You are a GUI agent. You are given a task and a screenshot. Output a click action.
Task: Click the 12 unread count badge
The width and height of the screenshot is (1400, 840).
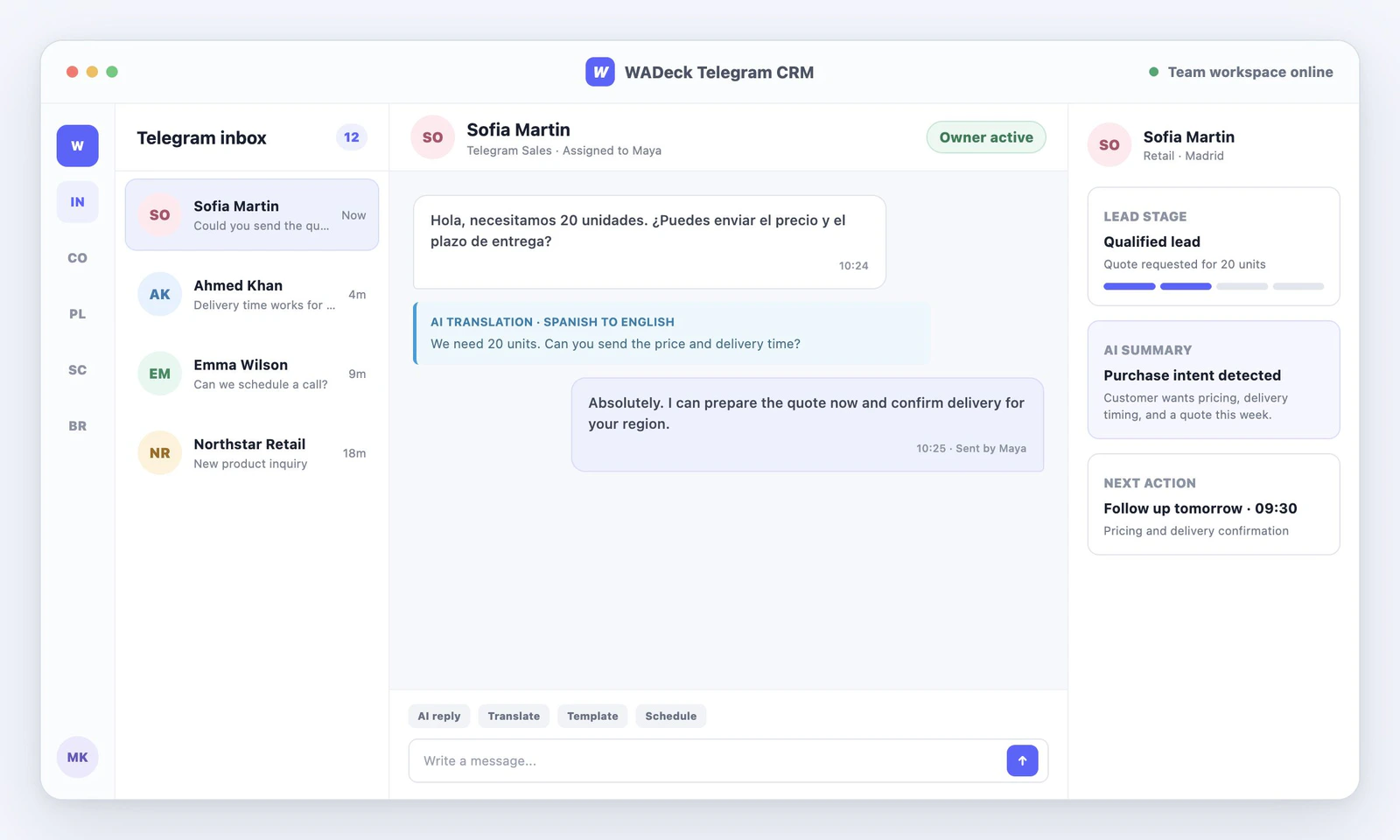pyautogui.click(x=352, y=137)
